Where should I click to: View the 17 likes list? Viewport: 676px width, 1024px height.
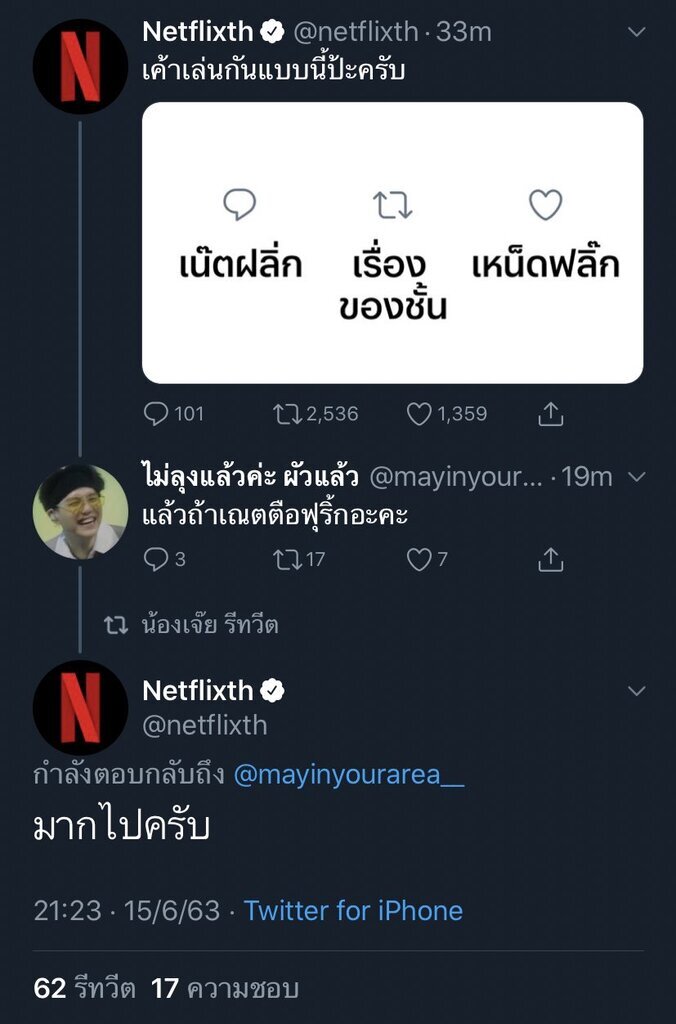click(225, 989)
